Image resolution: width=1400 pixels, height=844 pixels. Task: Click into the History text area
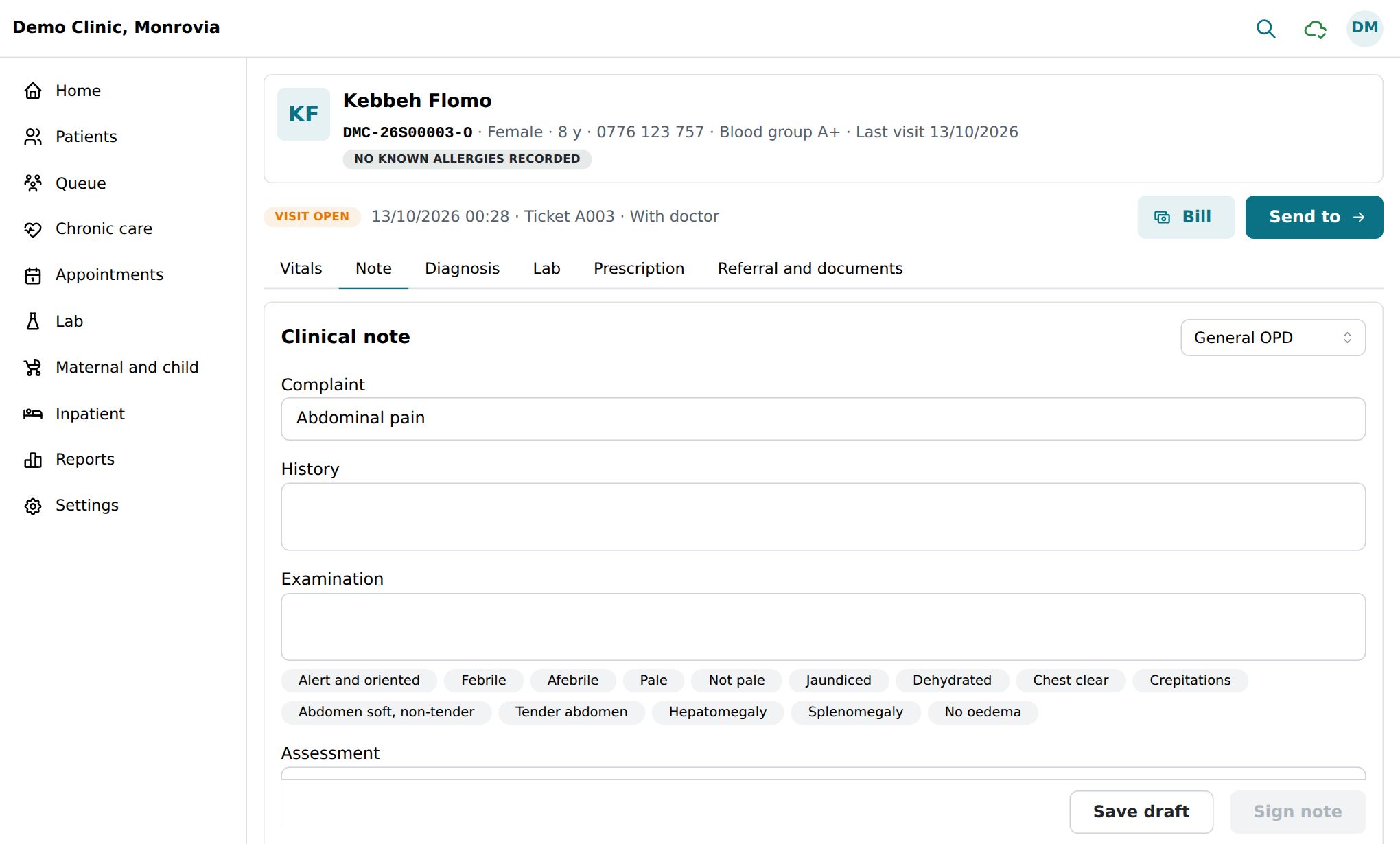pos(823,517)
